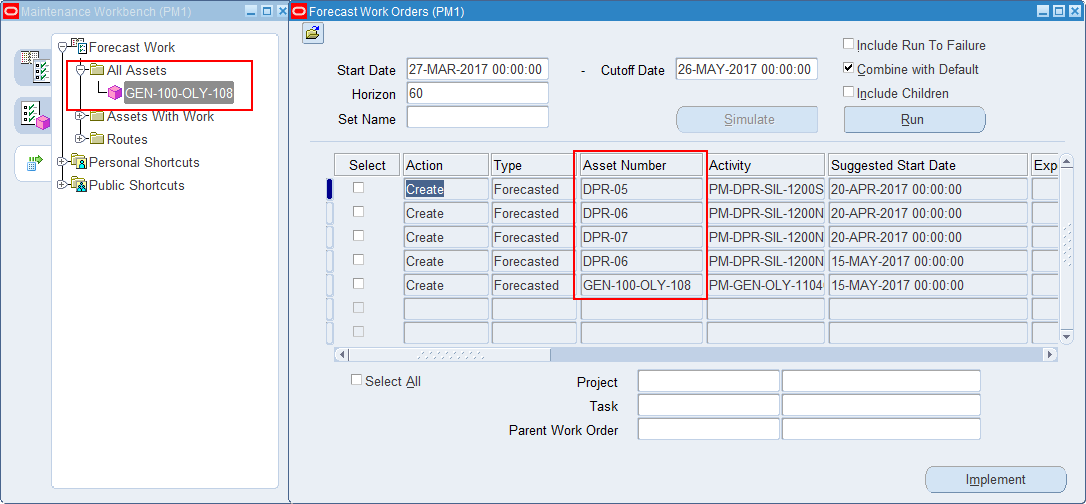Click the Forecast Work tree node icon

(x=78, y=47)
